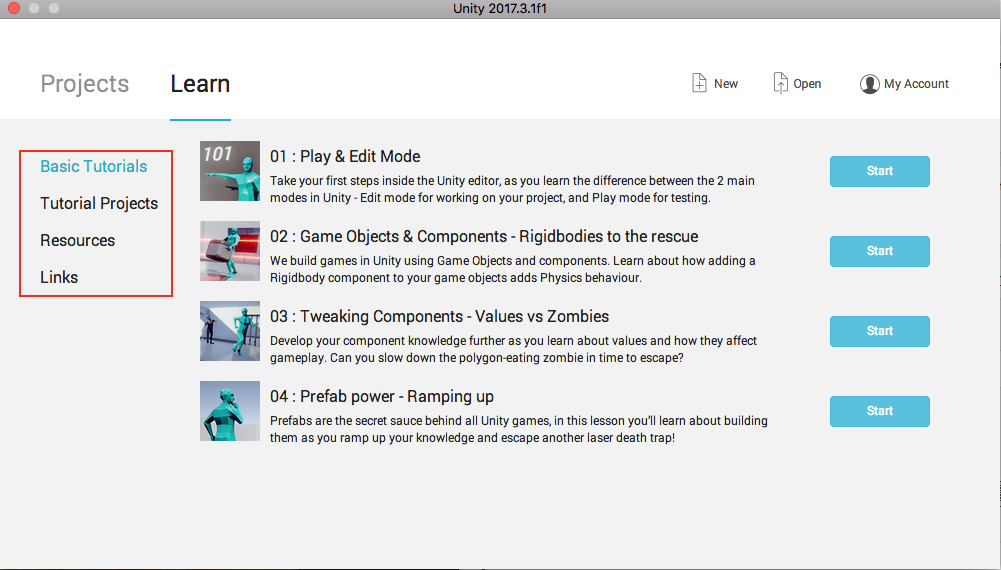Click the New project file icon
The image size is (1001, 570).
700,83
